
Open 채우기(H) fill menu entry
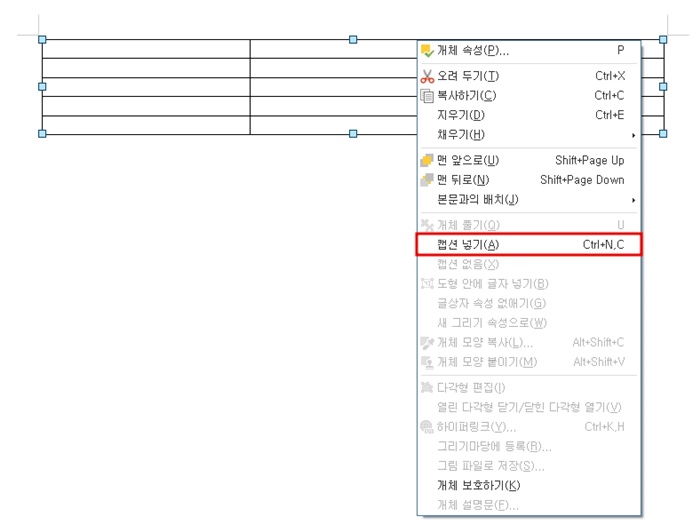point(529,135)
